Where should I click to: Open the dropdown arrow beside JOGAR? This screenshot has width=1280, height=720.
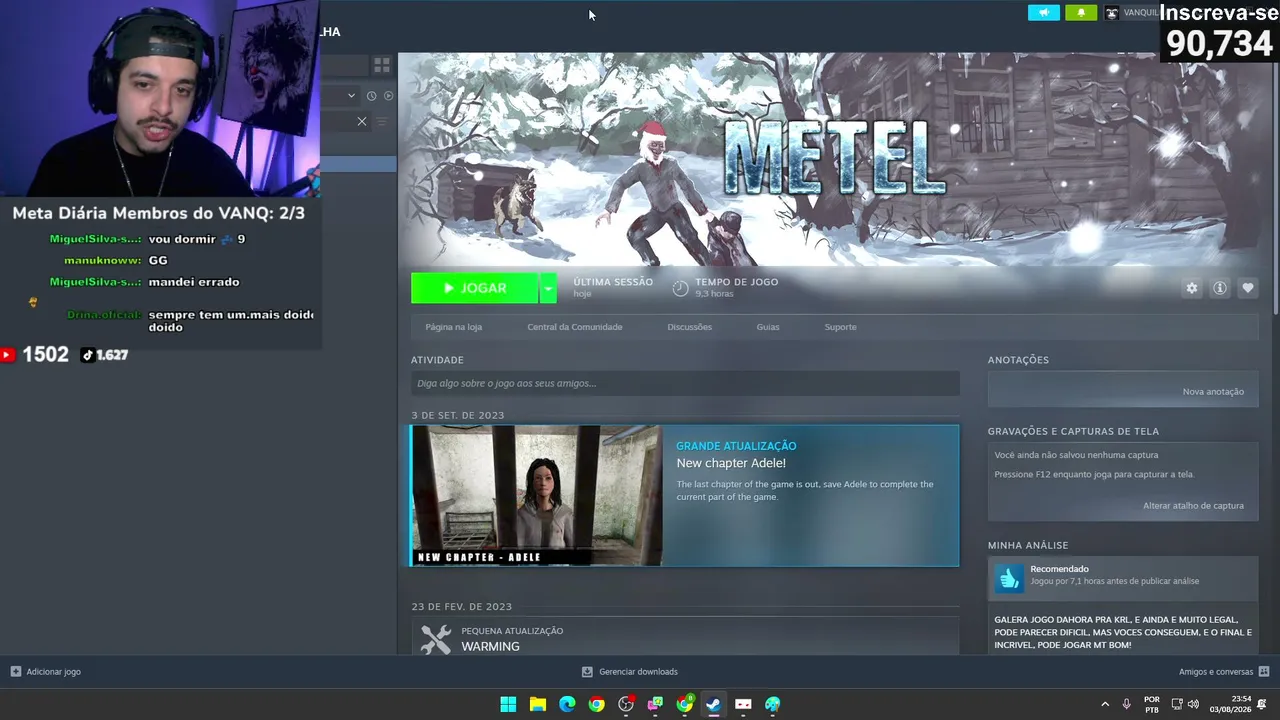click(548, 288)
